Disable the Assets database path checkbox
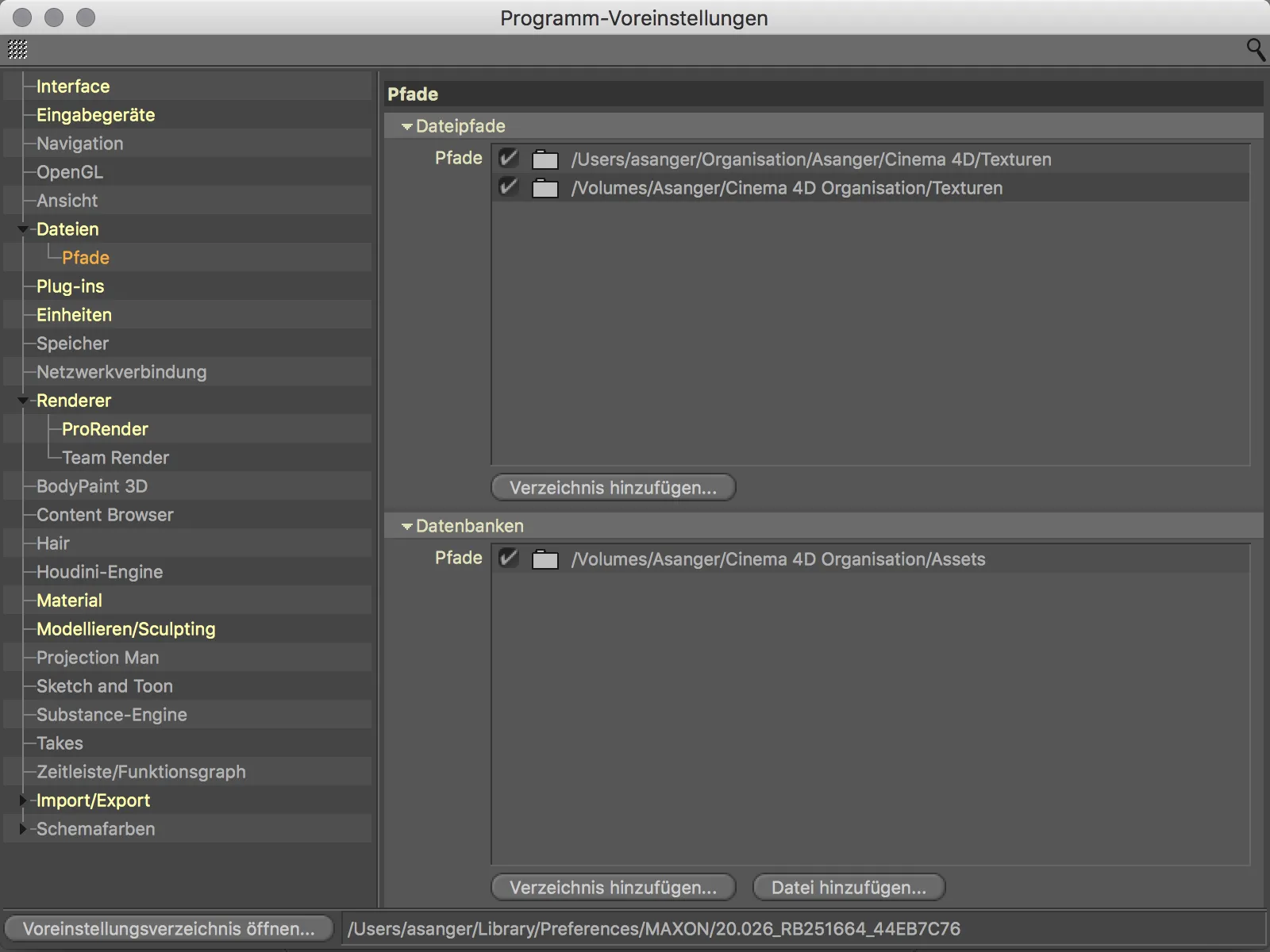The image size is (1270, 952). click(508, 559)
